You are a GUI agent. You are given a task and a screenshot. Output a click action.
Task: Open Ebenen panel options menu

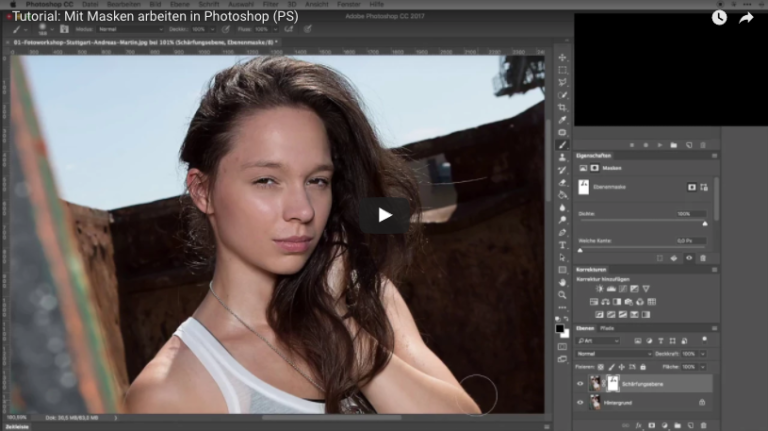714,328
